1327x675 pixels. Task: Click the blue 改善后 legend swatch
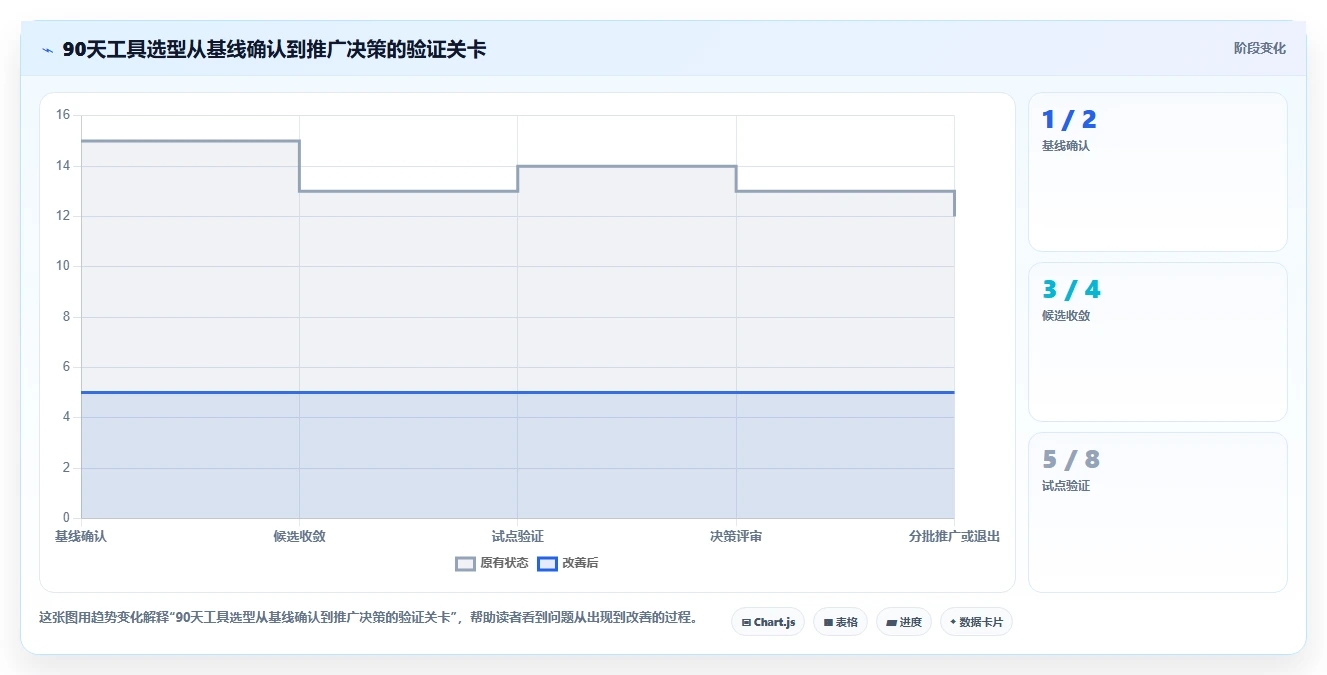(547, 563)
